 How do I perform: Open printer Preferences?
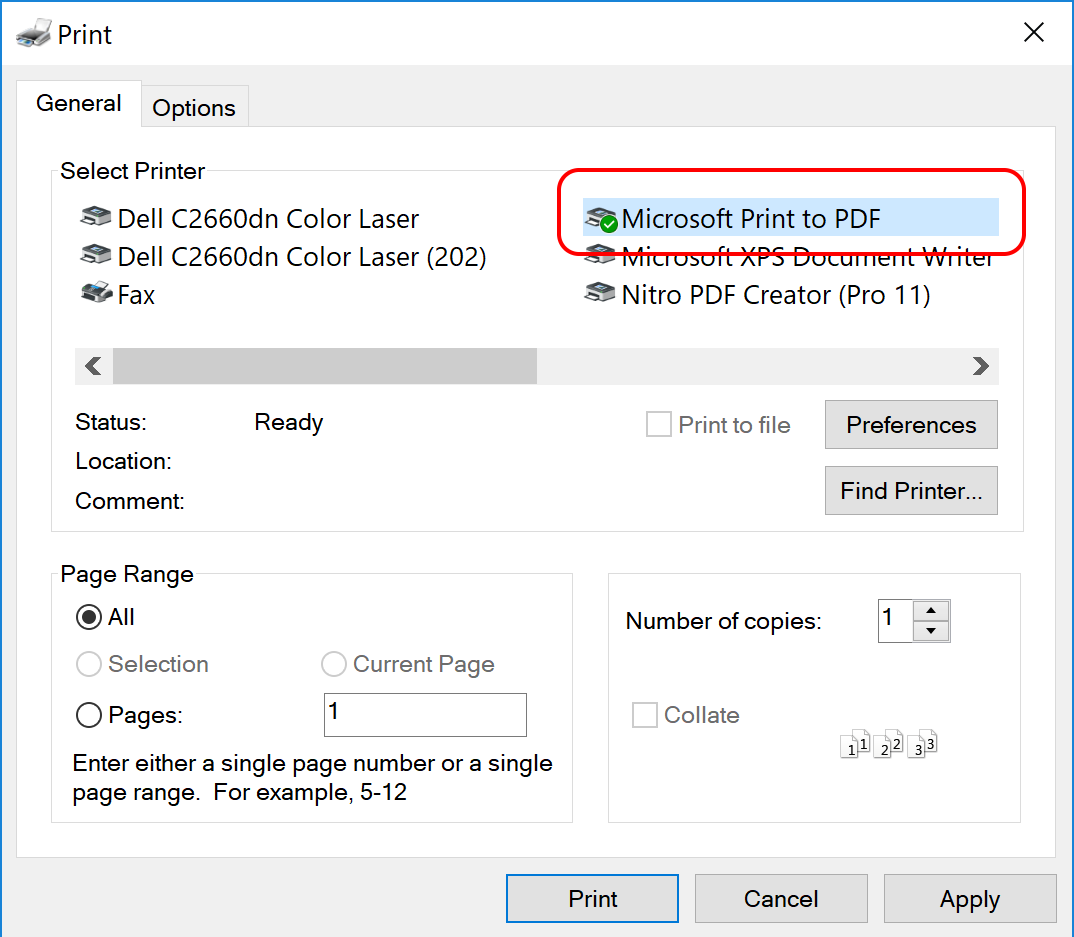911,425
